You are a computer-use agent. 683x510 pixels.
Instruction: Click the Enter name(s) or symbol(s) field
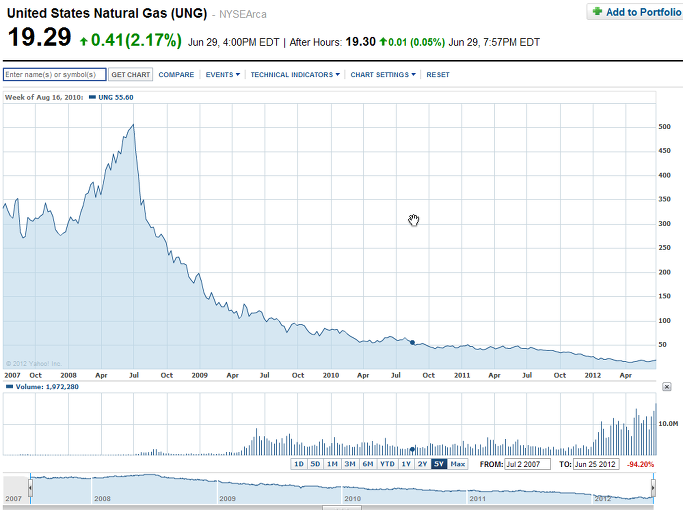(x=54, y=74)
